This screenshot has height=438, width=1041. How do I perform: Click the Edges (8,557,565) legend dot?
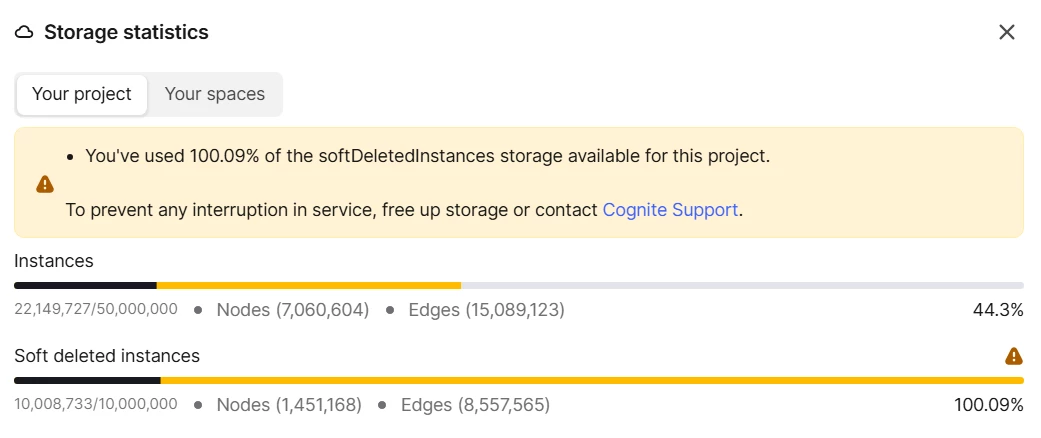click(x=382, y=405)
